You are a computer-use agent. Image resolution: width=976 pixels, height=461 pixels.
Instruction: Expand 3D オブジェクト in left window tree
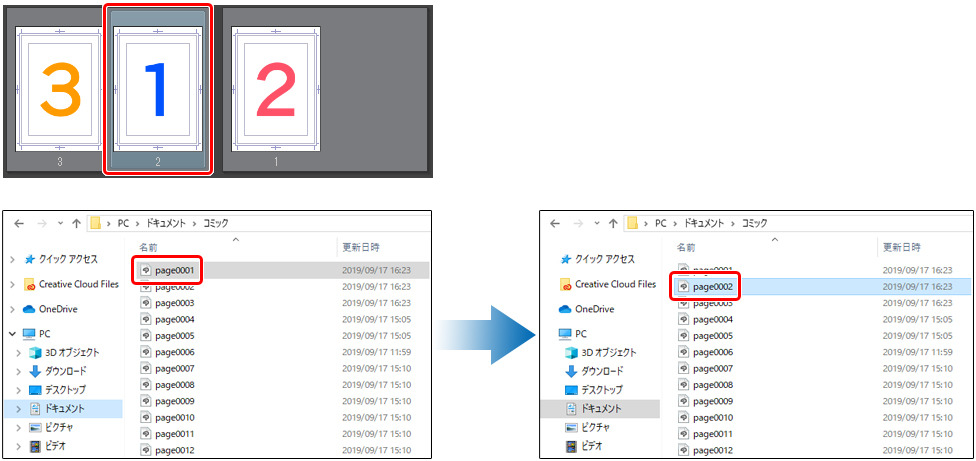(20, 353)
